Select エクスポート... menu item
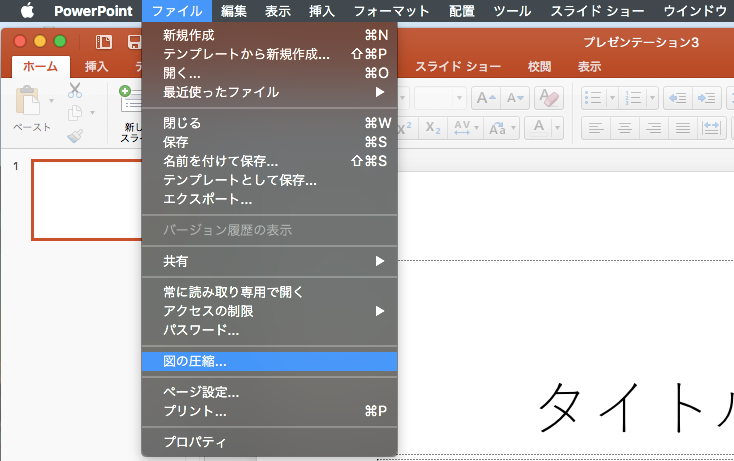Image resolution: width=734 pixels, height=461 pixels. 269,199
